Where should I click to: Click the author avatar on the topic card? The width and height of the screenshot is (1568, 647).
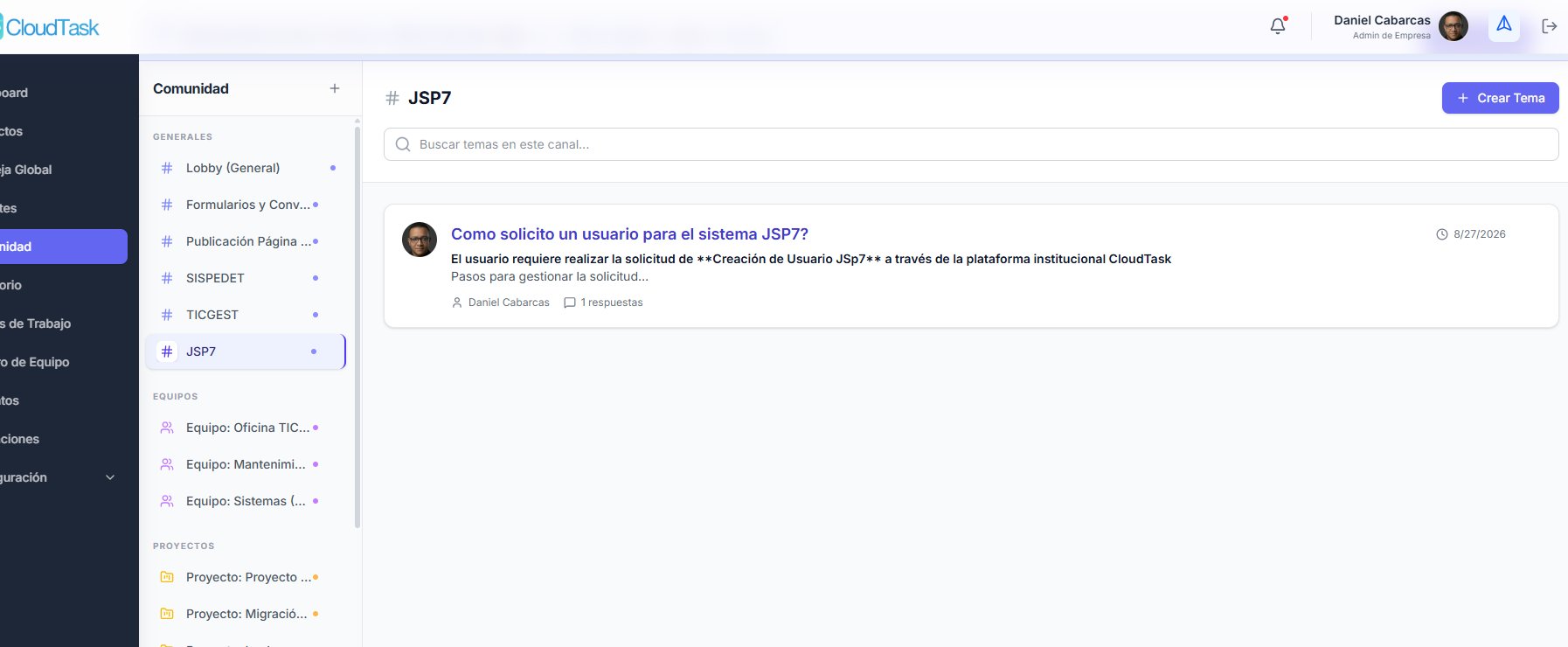(x=420, y=240)
